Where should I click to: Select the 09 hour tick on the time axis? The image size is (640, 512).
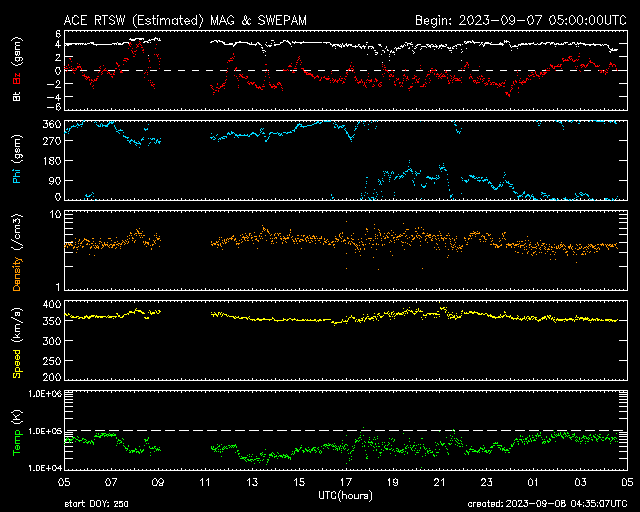coord(157,482)
